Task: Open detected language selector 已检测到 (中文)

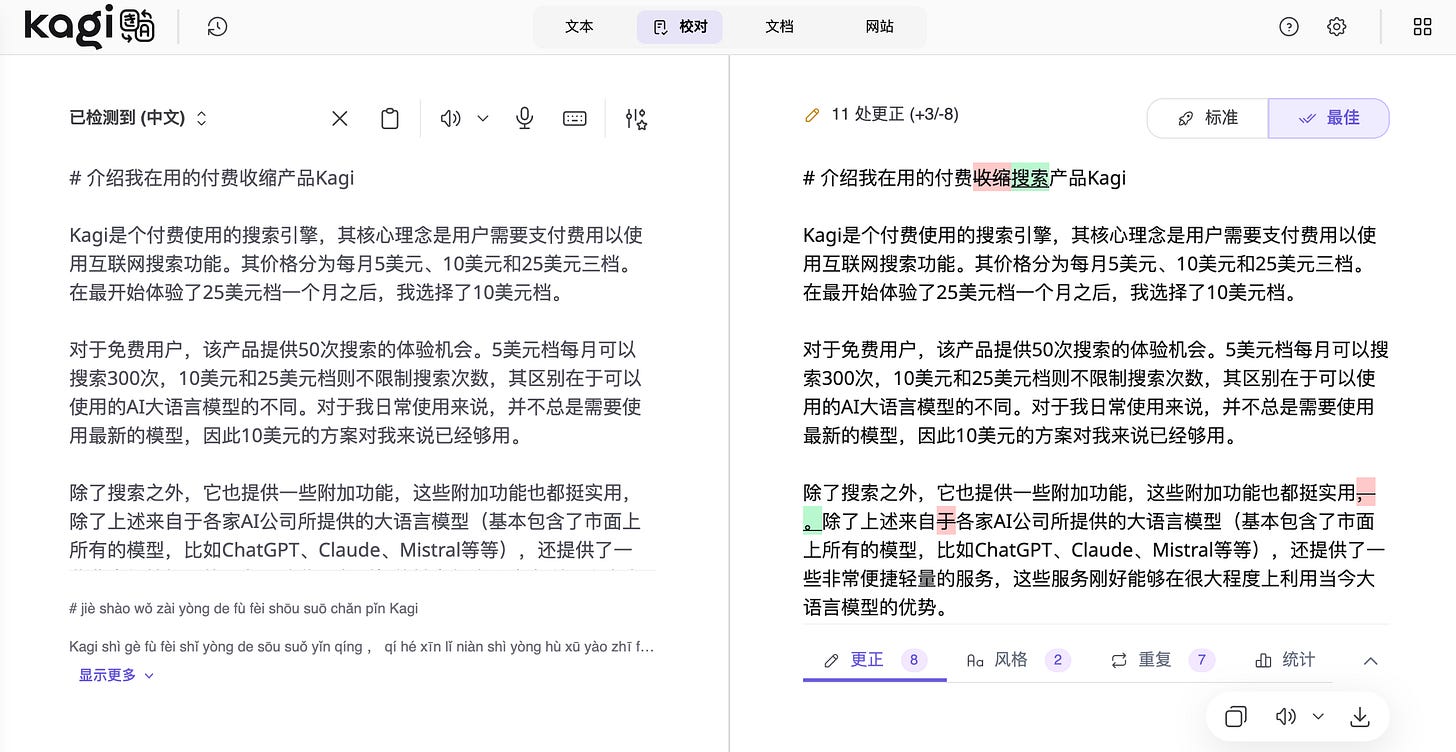Action: pyautogui.click(x=139, y=118)
